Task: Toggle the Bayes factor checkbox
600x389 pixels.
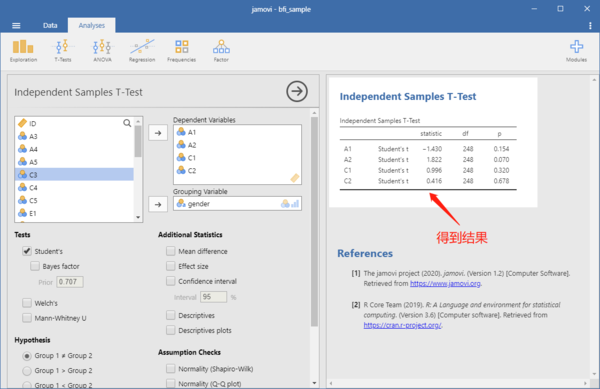Action: [x=35, y=266]
